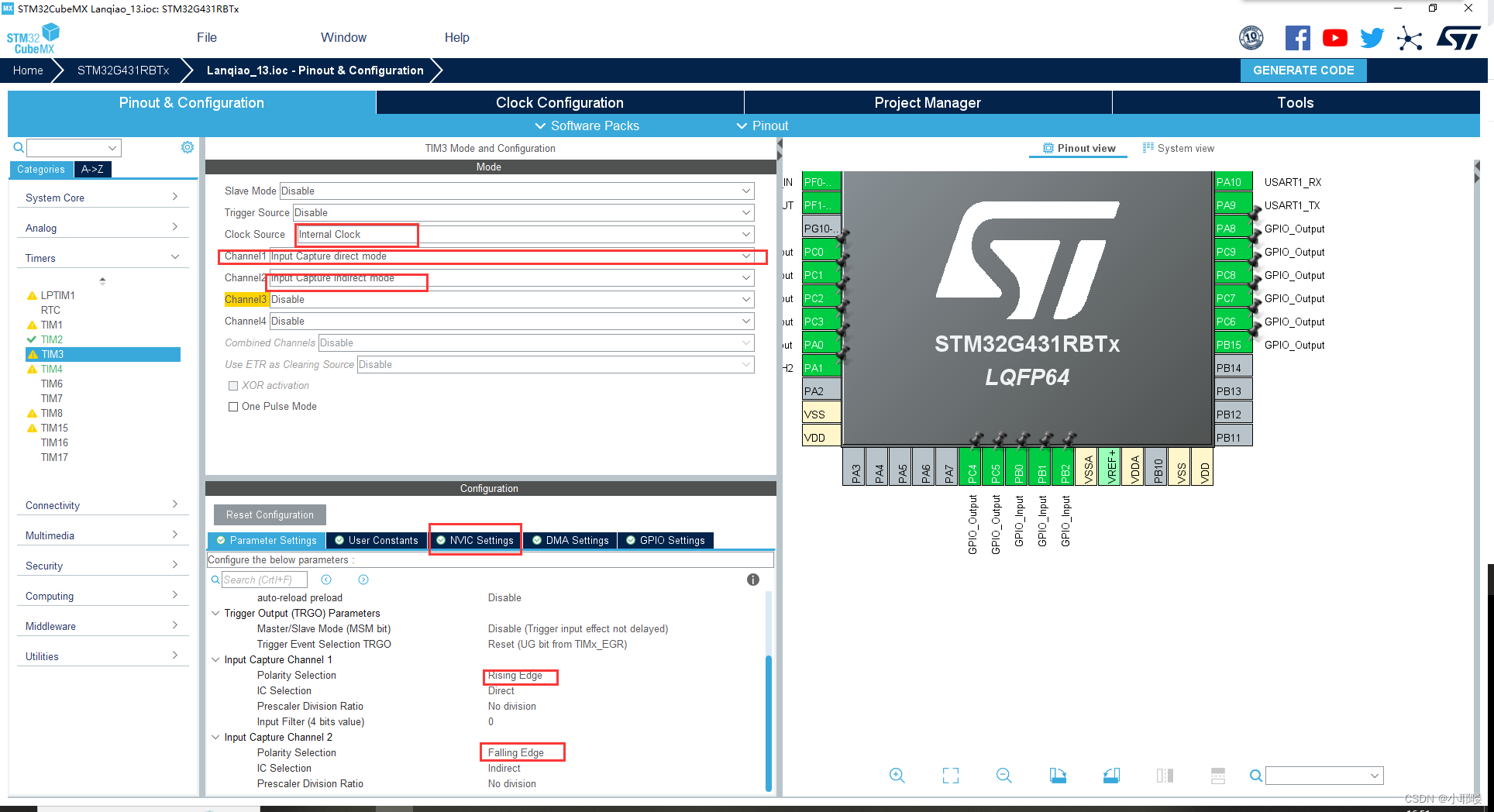Click the PC4 pin on the chip
Screen dimensions: 1494x812
[x=972, y=466]
